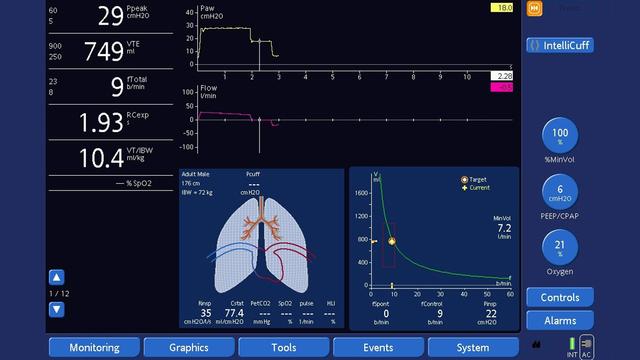The width and height of the screenshot is (640, 360).
Task: Click the yellow target marker on ASV graph
Action: pyautogui.click(x=392, y=242)
